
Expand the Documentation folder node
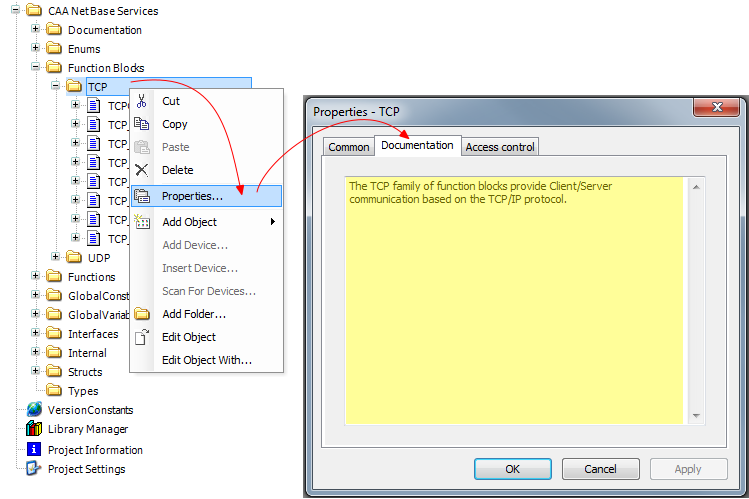point(36,29)
